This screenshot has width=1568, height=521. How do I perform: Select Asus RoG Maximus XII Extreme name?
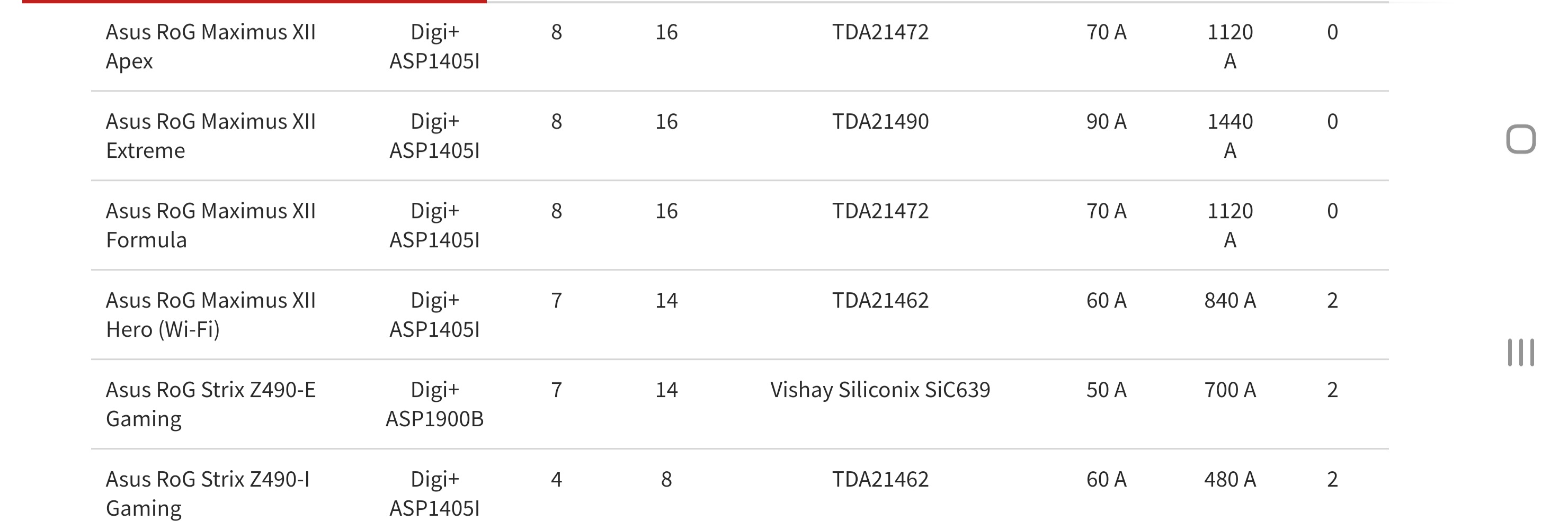coord(211,136)
